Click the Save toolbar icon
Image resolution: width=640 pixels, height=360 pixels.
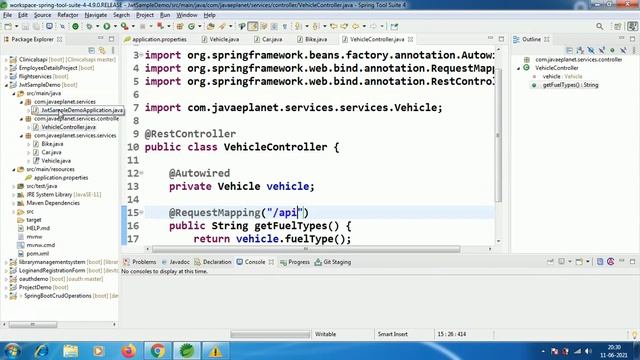(25, 26)
